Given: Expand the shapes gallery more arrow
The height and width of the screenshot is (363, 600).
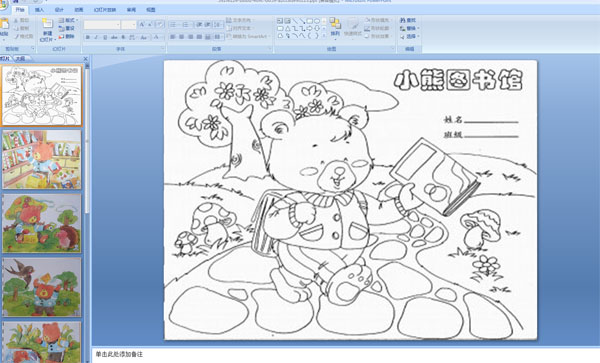Looking at the screenshot, I should click(324, 36).
